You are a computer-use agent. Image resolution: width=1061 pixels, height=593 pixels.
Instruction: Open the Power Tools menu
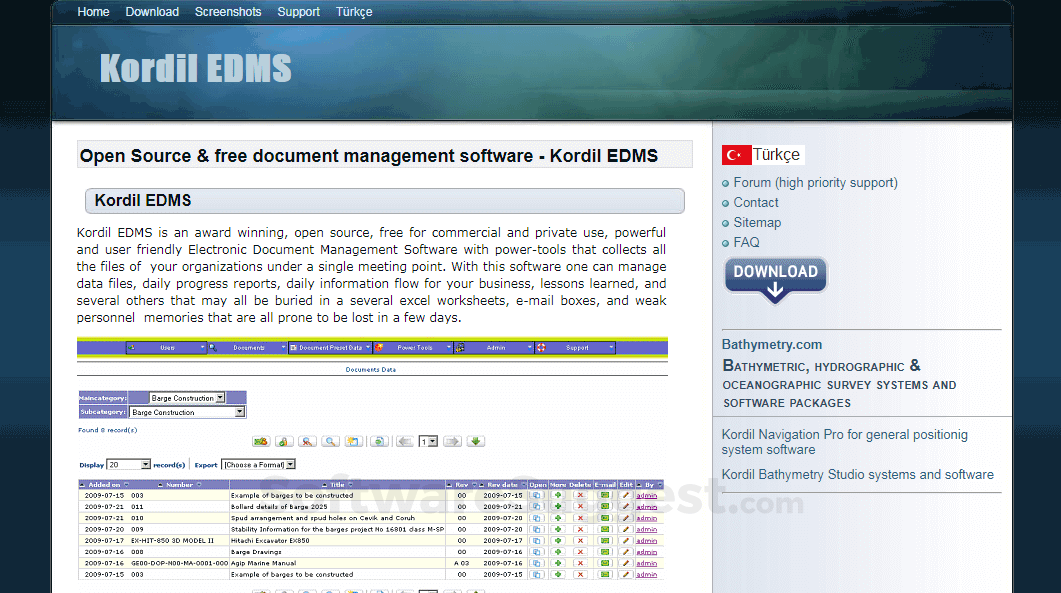(415, 348)
